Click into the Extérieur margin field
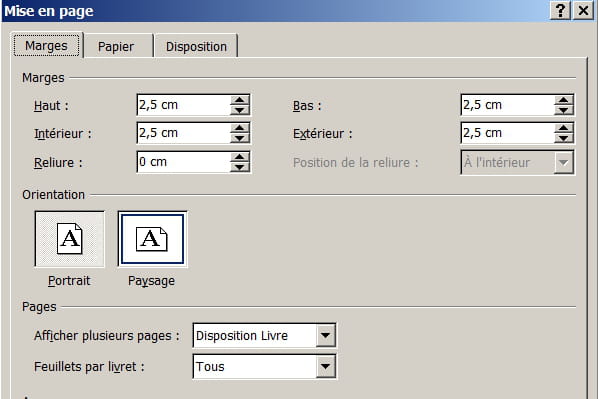Image resolution: width=598 pixels, height=399 pixels. click(x=508, y=133)
